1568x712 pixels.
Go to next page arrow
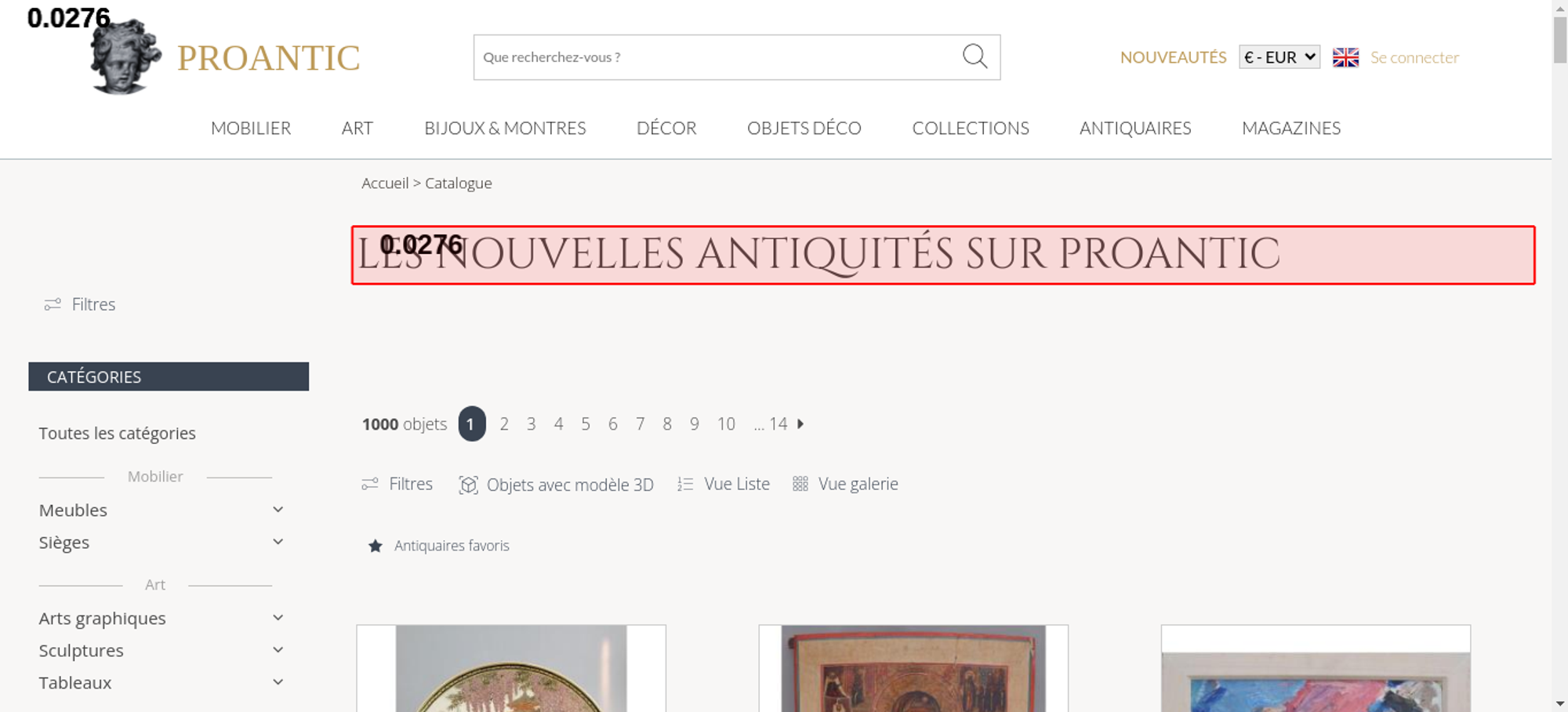coord(800,423)
